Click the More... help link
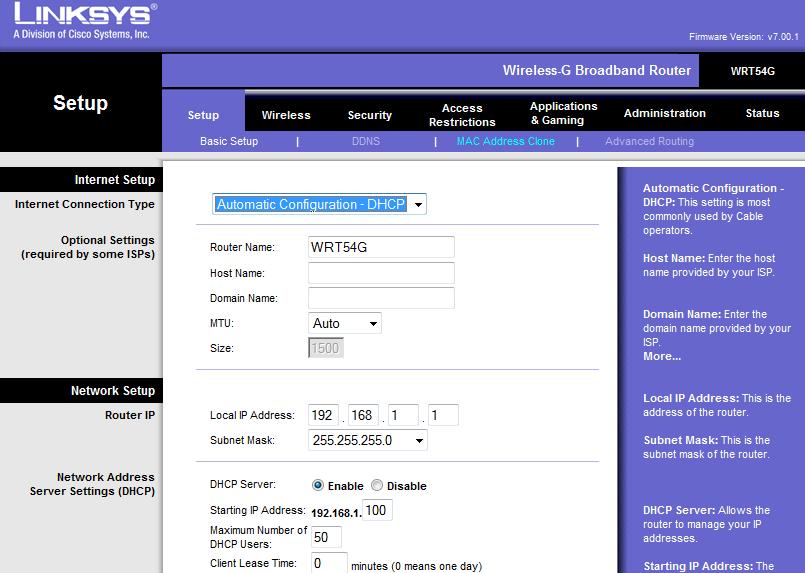Image resolution: width=805 pixels, height=573 pixels. point(662,356)
